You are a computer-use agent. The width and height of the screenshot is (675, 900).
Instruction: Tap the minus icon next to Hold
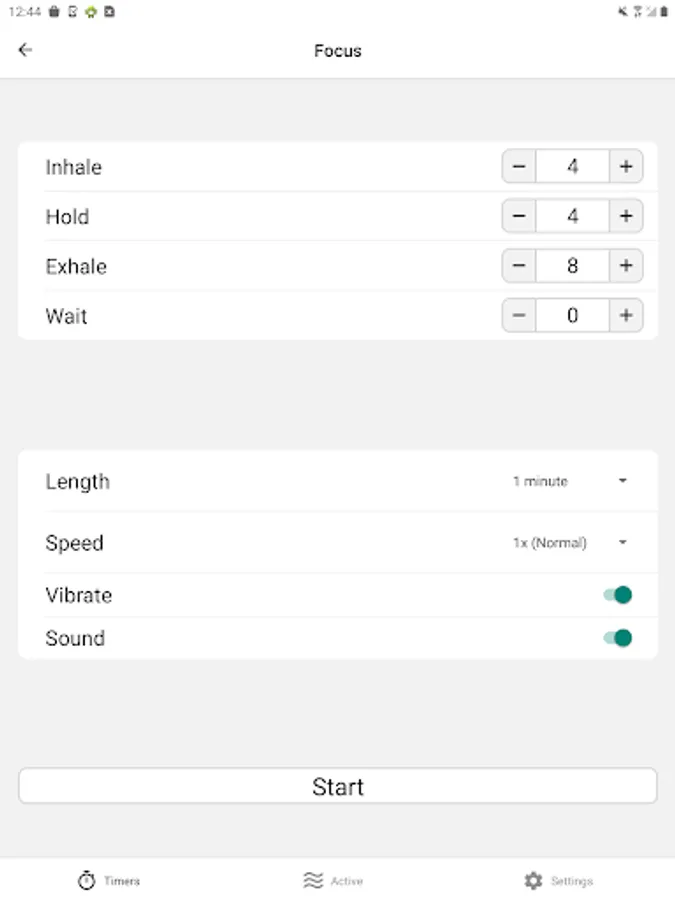click(518, 216)
